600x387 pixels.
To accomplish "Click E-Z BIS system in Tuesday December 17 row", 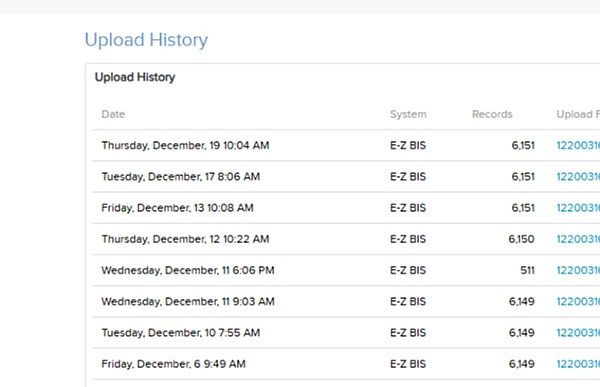I will (408, 176).
